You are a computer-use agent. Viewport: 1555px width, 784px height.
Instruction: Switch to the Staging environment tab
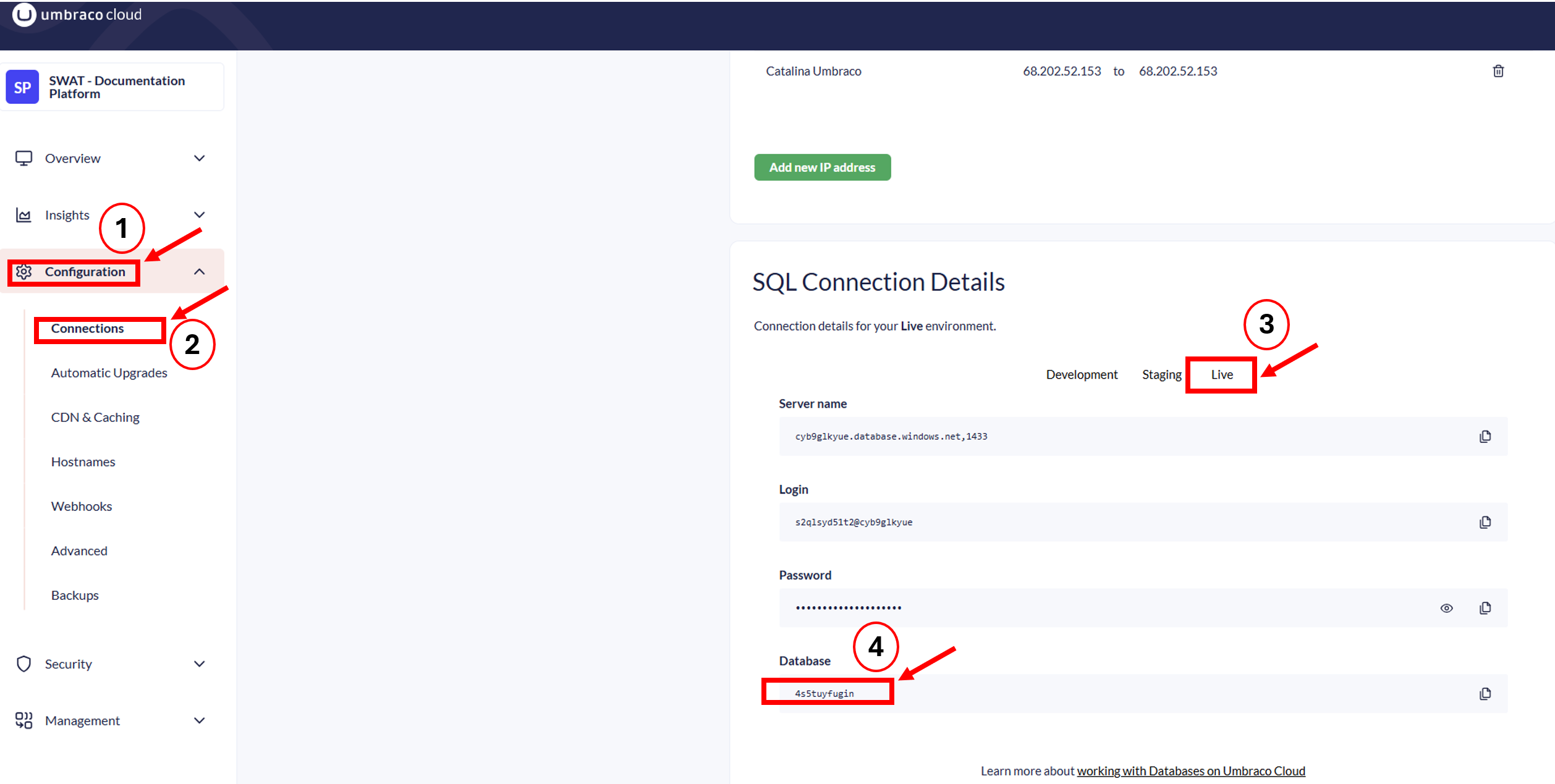[1161, 374]
